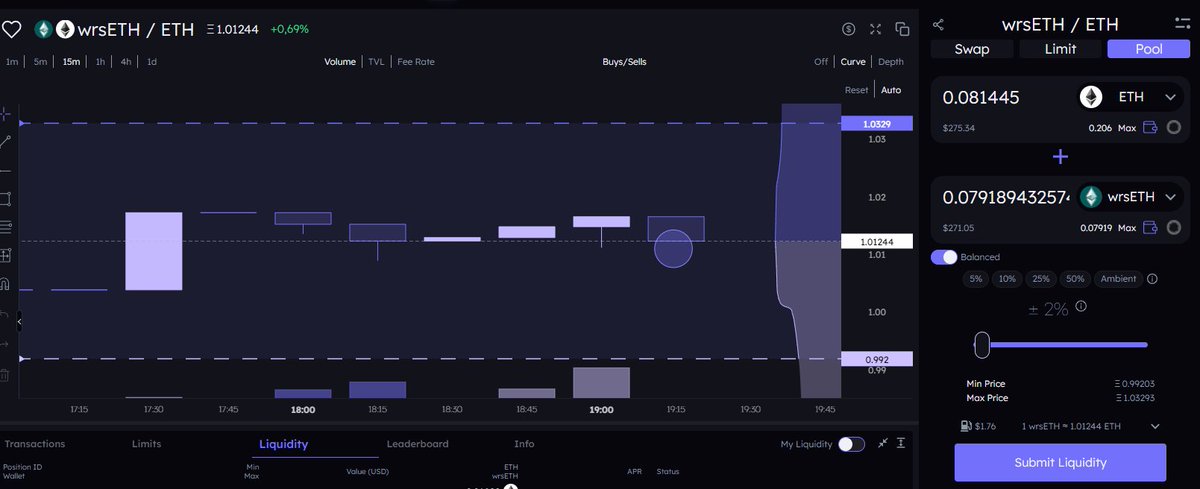Click the swap indicator circle on the chart

click(x=673, y=248)
